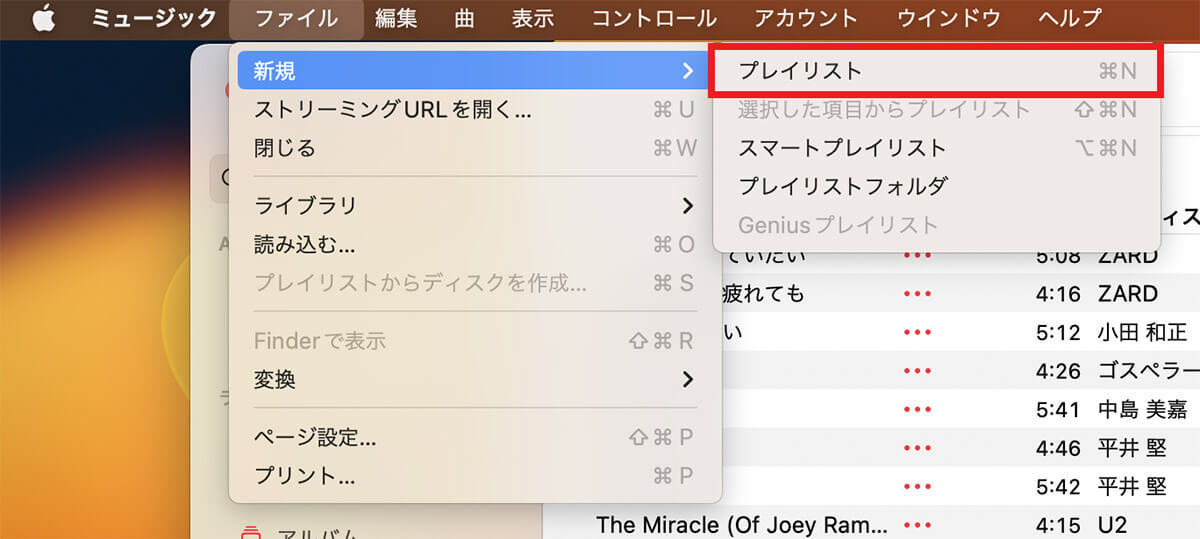Open the ヘルプ menu
Viewport: 1200px width, 539px height.
1069,18
